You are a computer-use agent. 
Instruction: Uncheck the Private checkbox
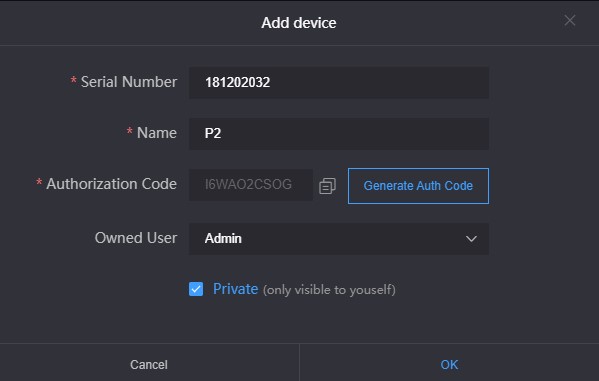point(196,289)
